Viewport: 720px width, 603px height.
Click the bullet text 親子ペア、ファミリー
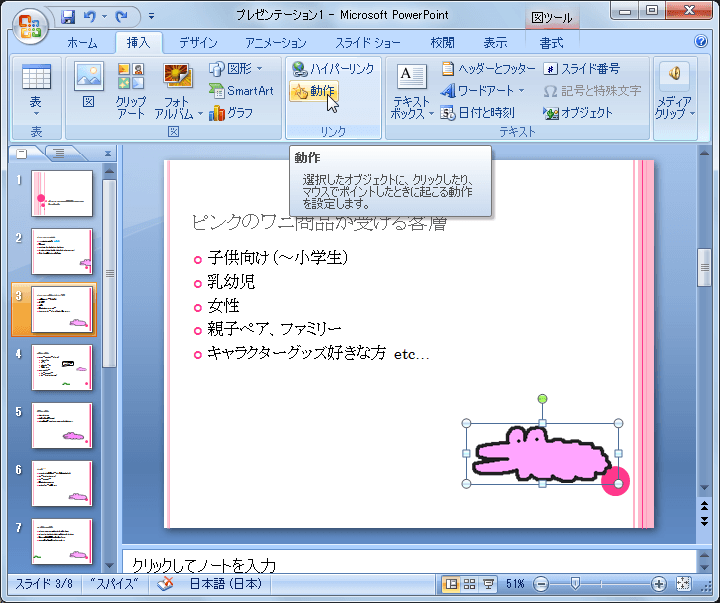(274, 329)
